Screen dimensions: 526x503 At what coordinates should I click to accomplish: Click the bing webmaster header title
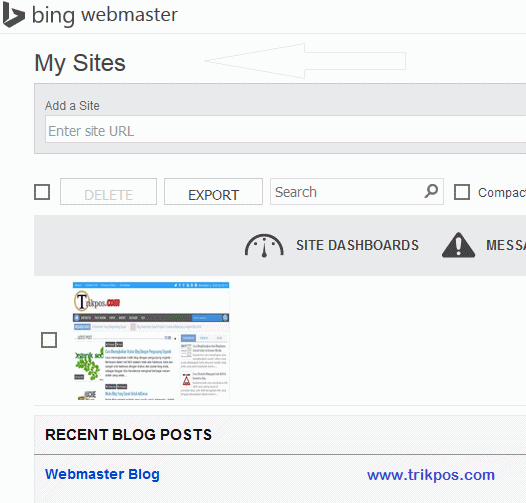(x=105, y=15)
